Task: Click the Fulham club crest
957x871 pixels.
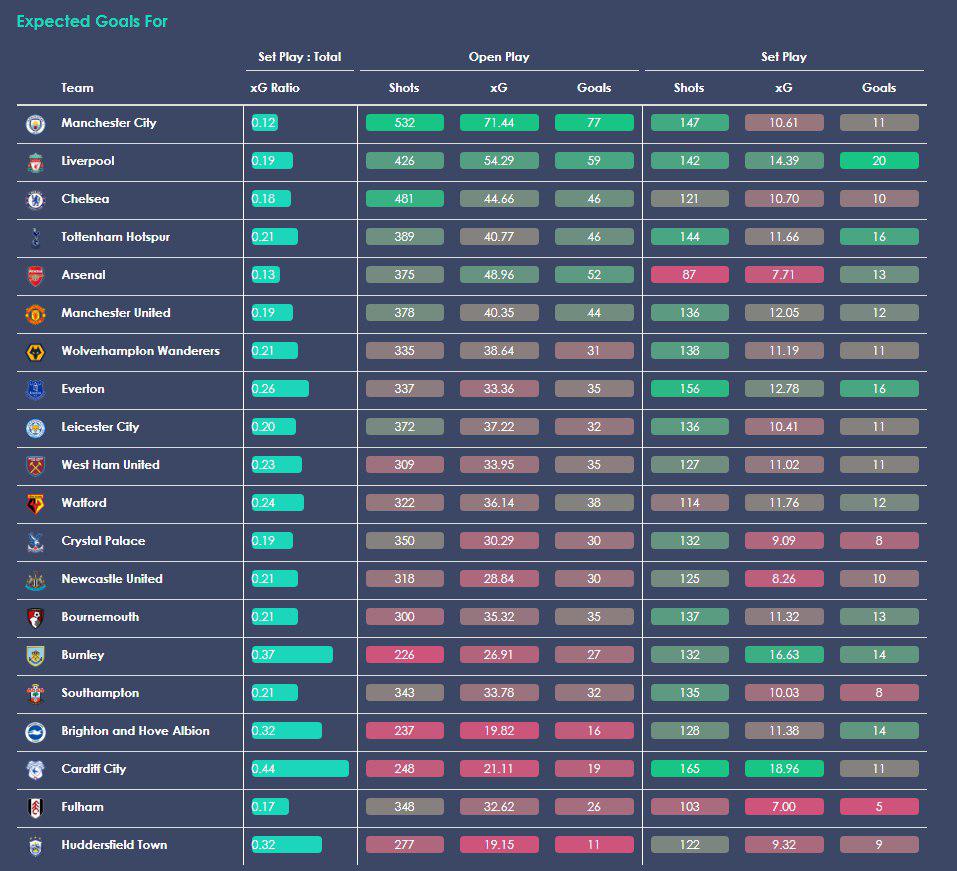Action: [x=35, y=808]
